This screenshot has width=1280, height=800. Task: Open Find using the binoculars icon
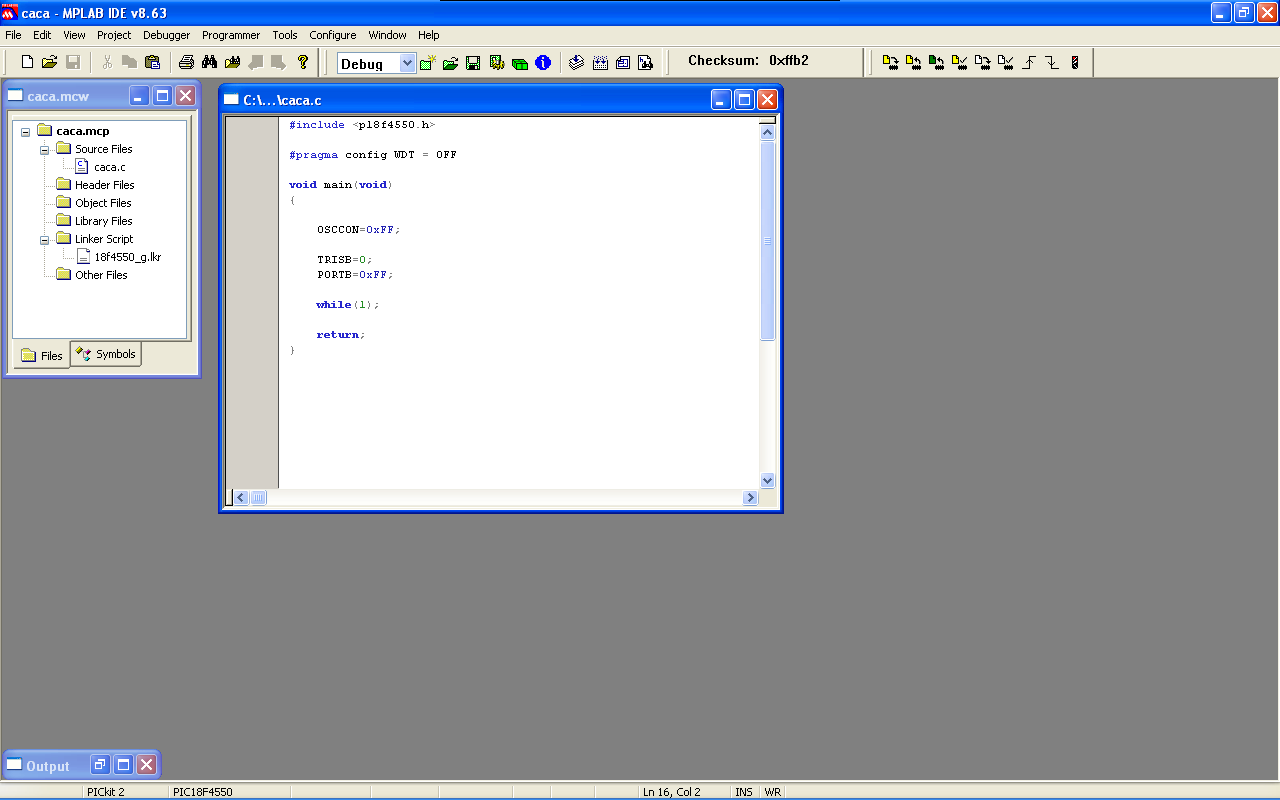pos(209,62)
